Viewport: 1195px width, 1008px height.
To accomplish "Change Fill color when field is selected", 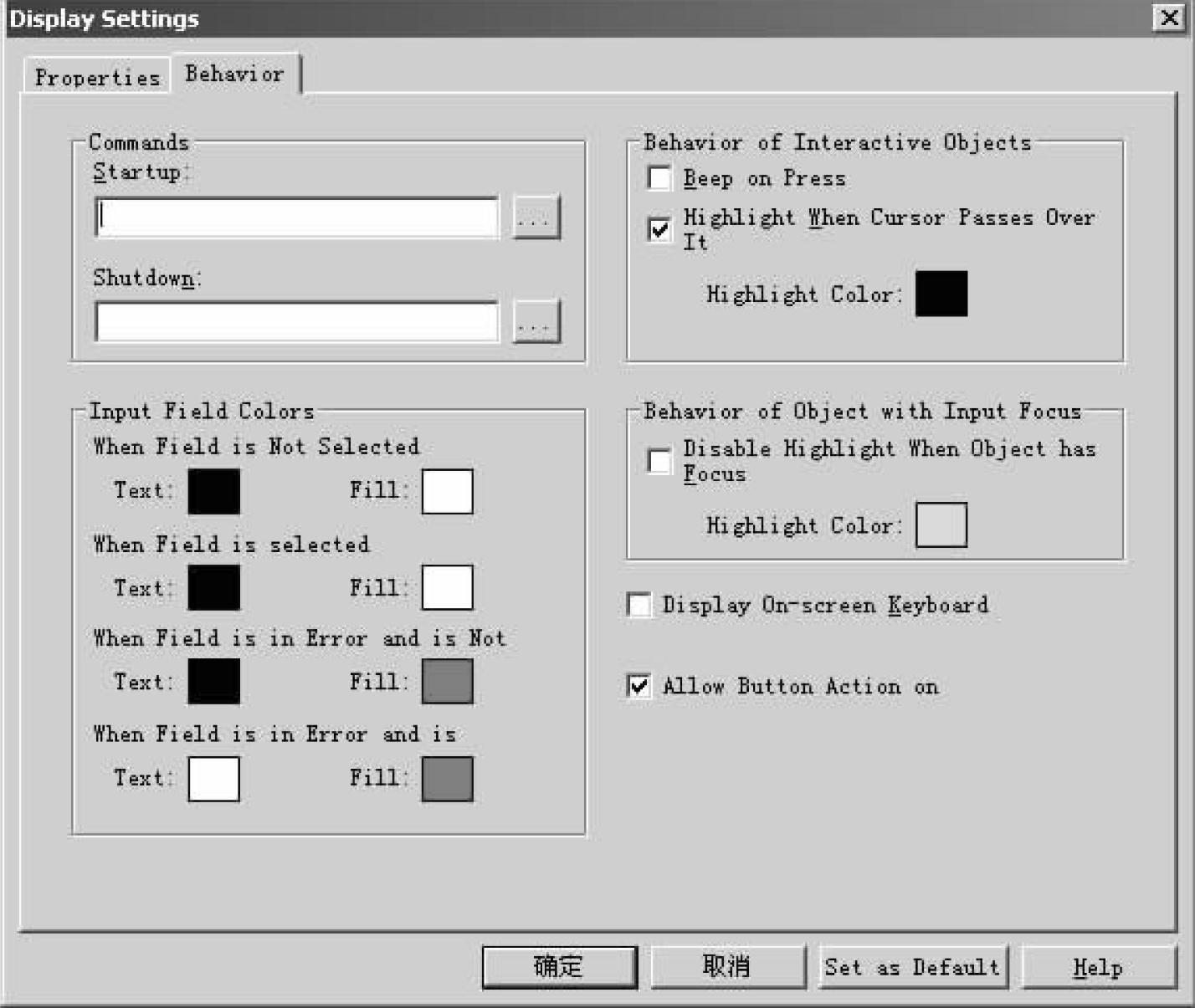I will (x=447, y=587).
